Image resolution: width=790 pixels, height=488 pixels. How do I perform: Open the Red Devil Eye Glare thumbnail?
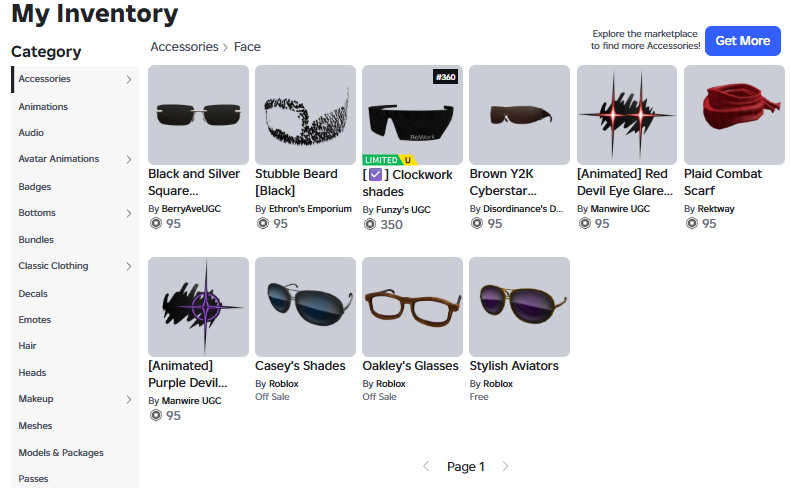[x=627, y=115]
